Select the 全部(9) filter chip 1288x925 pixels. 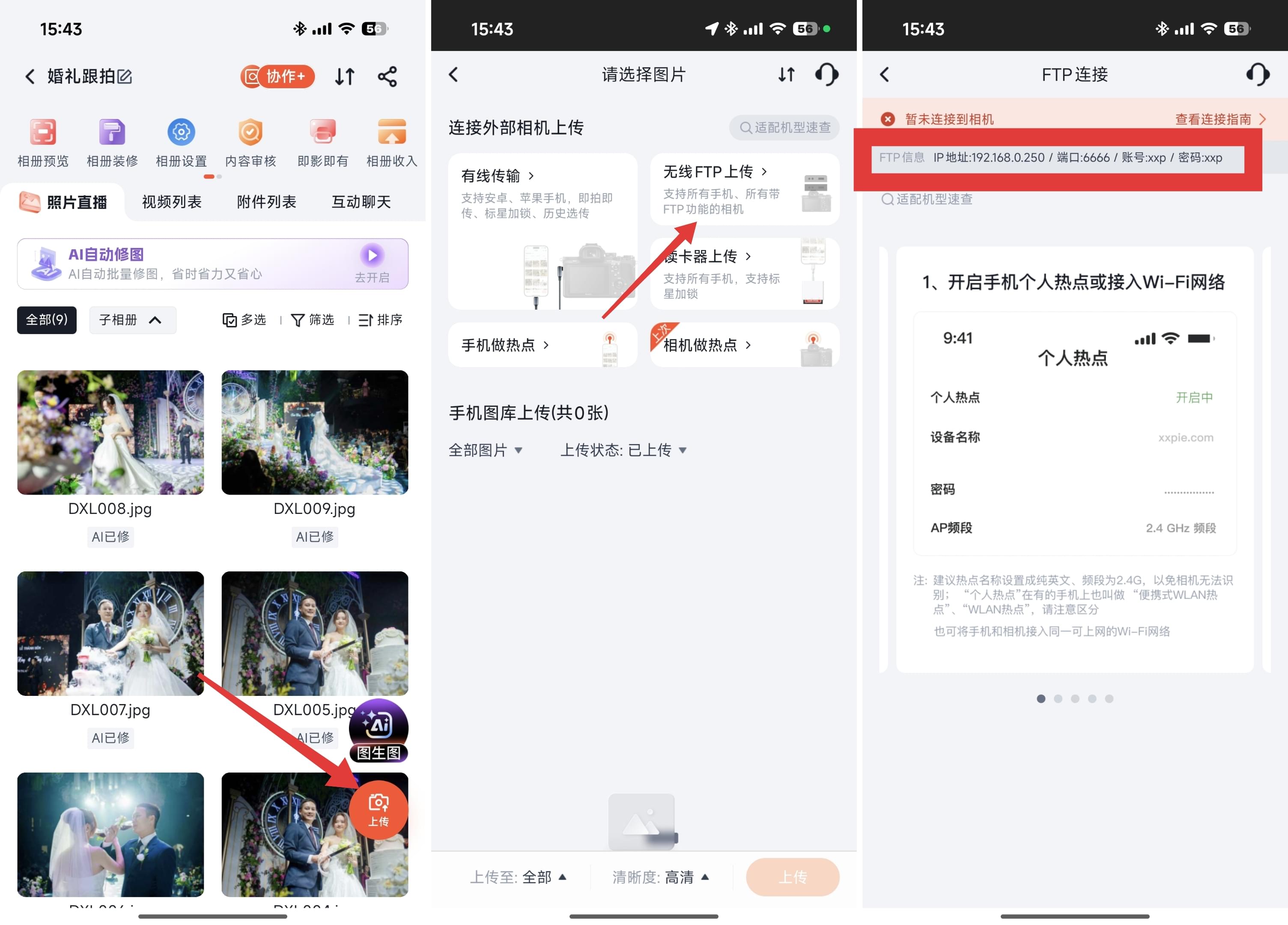tap(47, 320)
